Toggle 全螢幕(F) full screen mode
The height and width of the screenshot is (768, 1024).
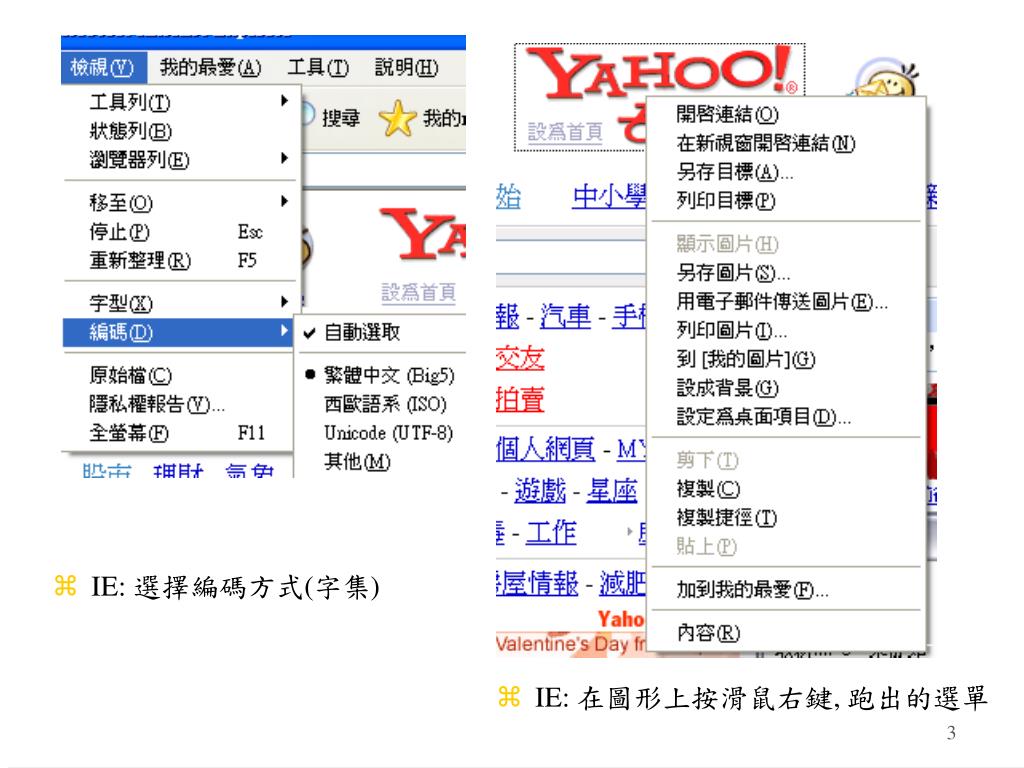178,432
